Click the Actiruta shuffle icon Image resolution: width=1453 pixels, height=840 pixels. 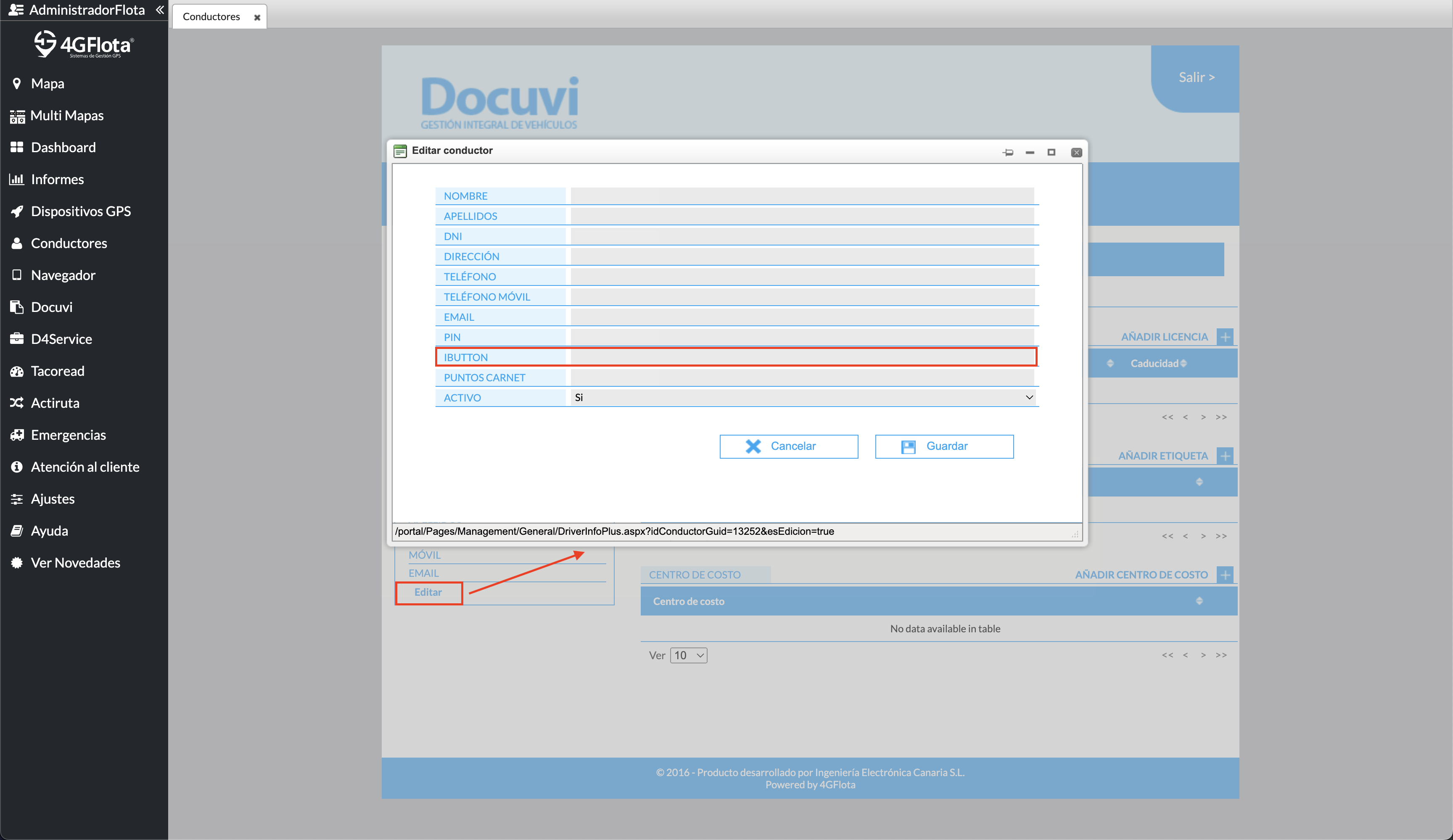tap(17, 403)
